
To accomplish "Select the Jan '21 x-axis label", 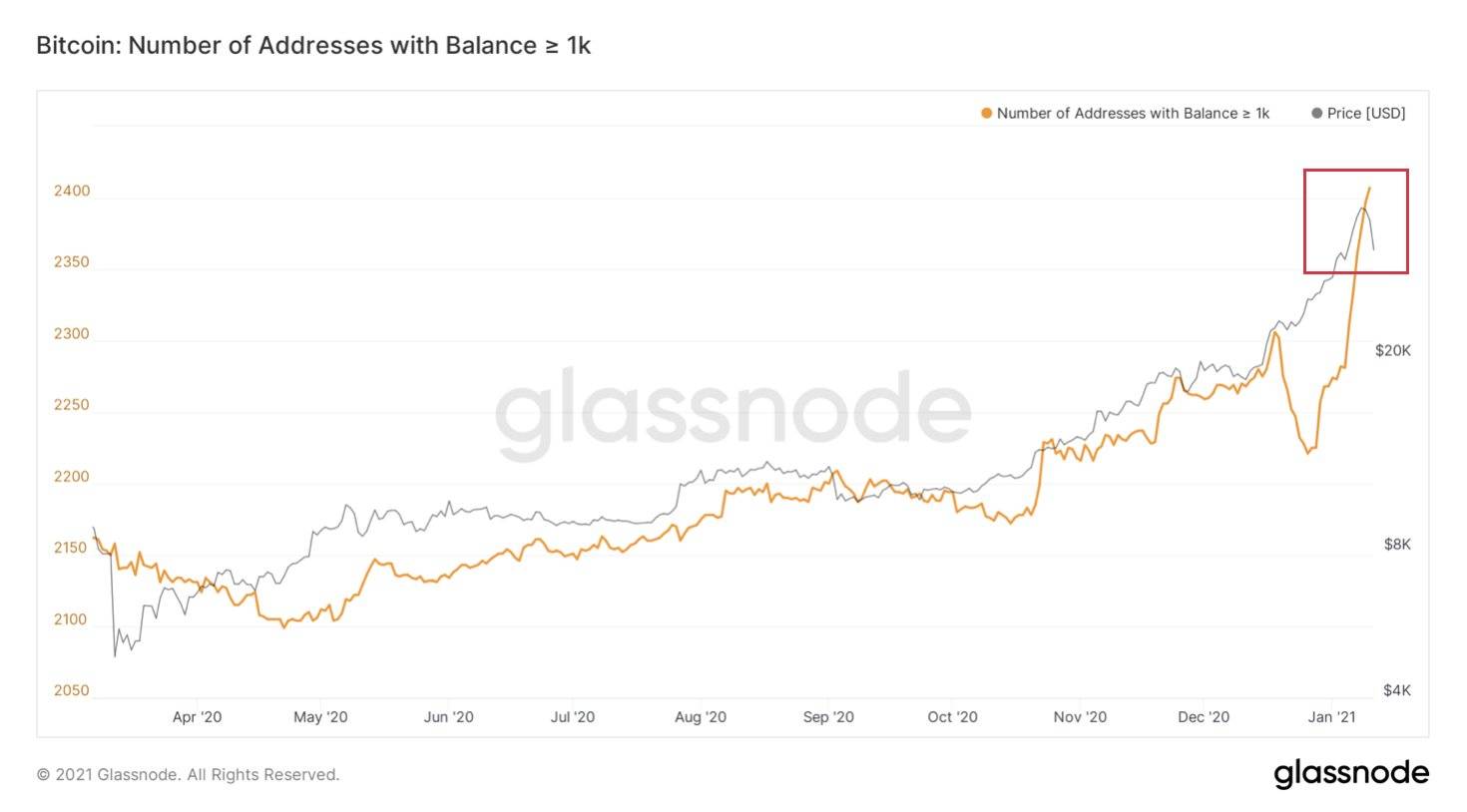I will pos(1332,717).
